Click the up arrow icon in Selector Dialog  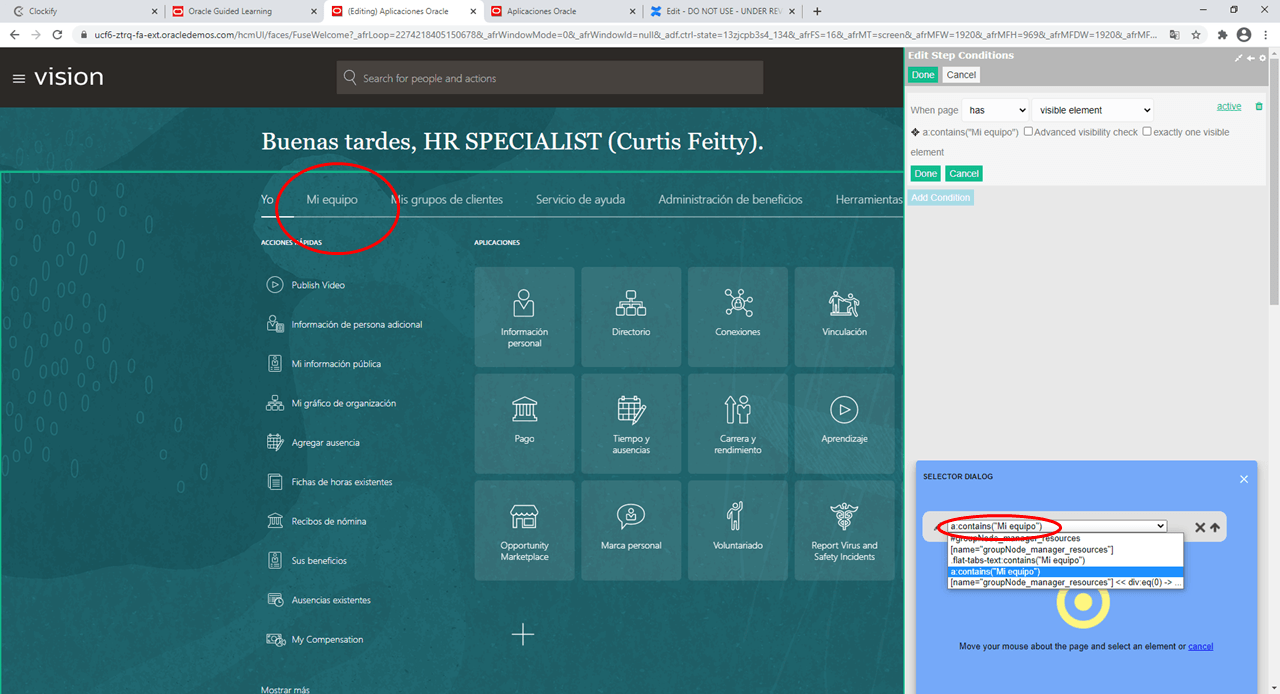[1214, 527]
